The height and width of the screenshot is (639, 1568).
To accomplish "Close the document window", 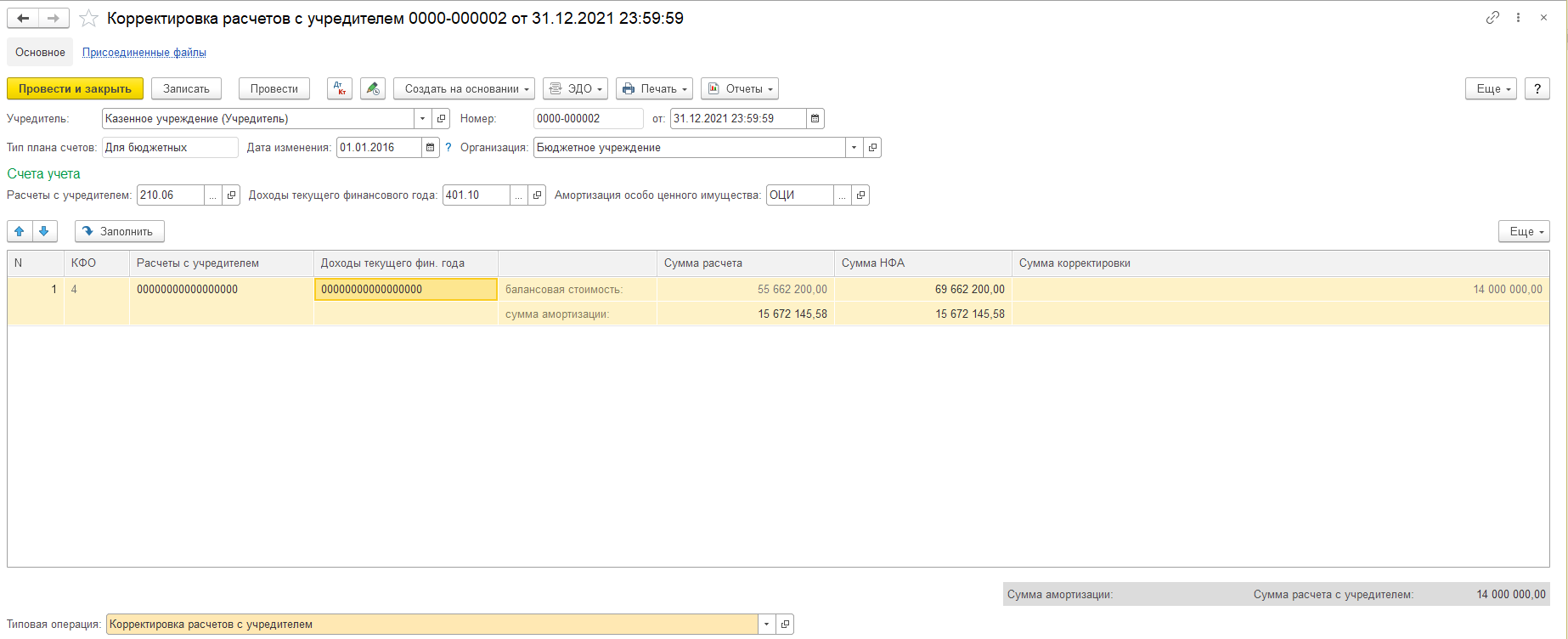I will coord(1543,18).
